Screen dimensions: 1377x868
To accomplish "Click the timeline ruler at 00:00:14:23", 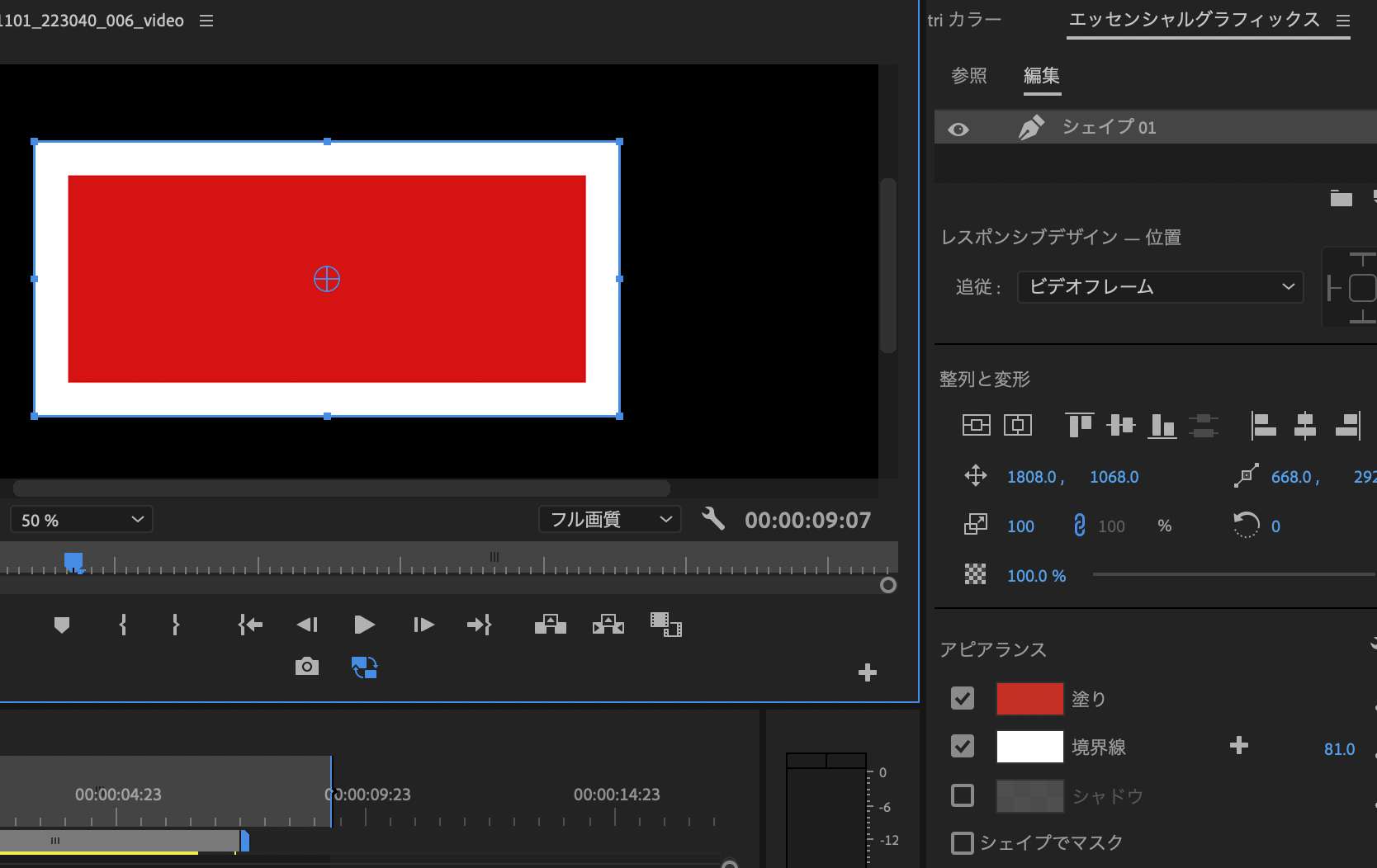I will (617, 795).
